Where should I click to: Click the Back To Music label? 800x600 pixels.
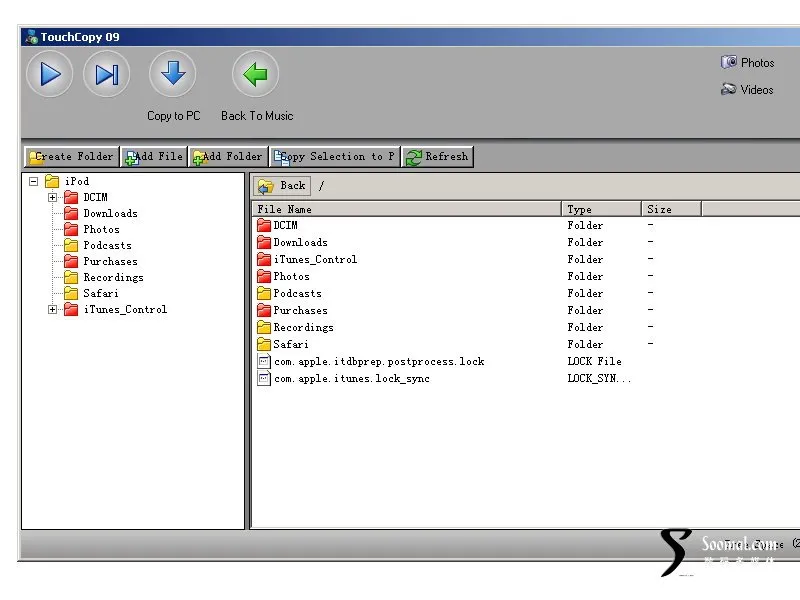tap(257, 116)
